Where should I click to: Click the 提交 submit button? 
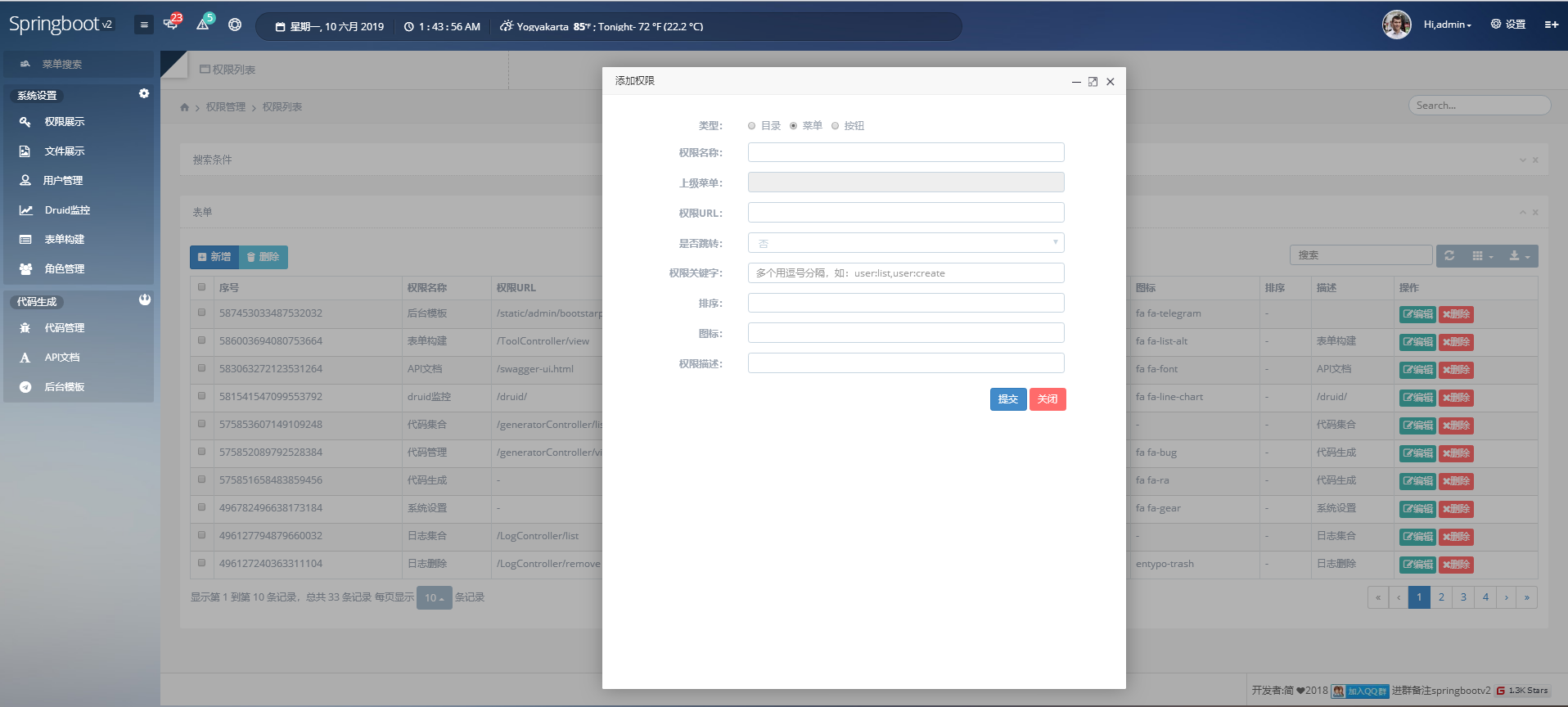1008,399
